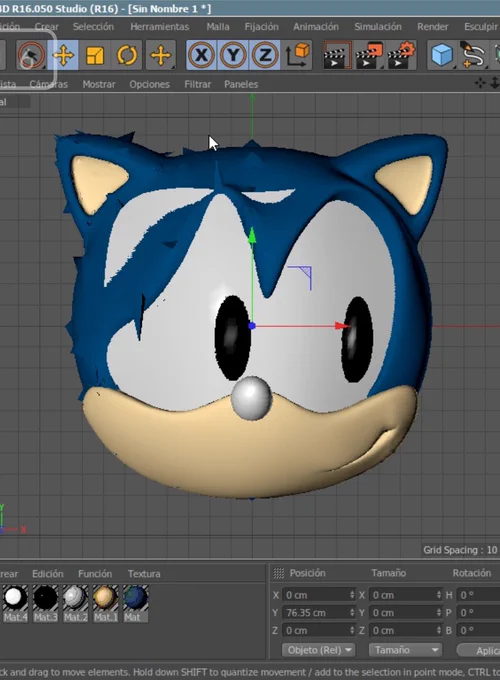Open the Esculpir menu
The image size is (500, 680).
point(481,26)
